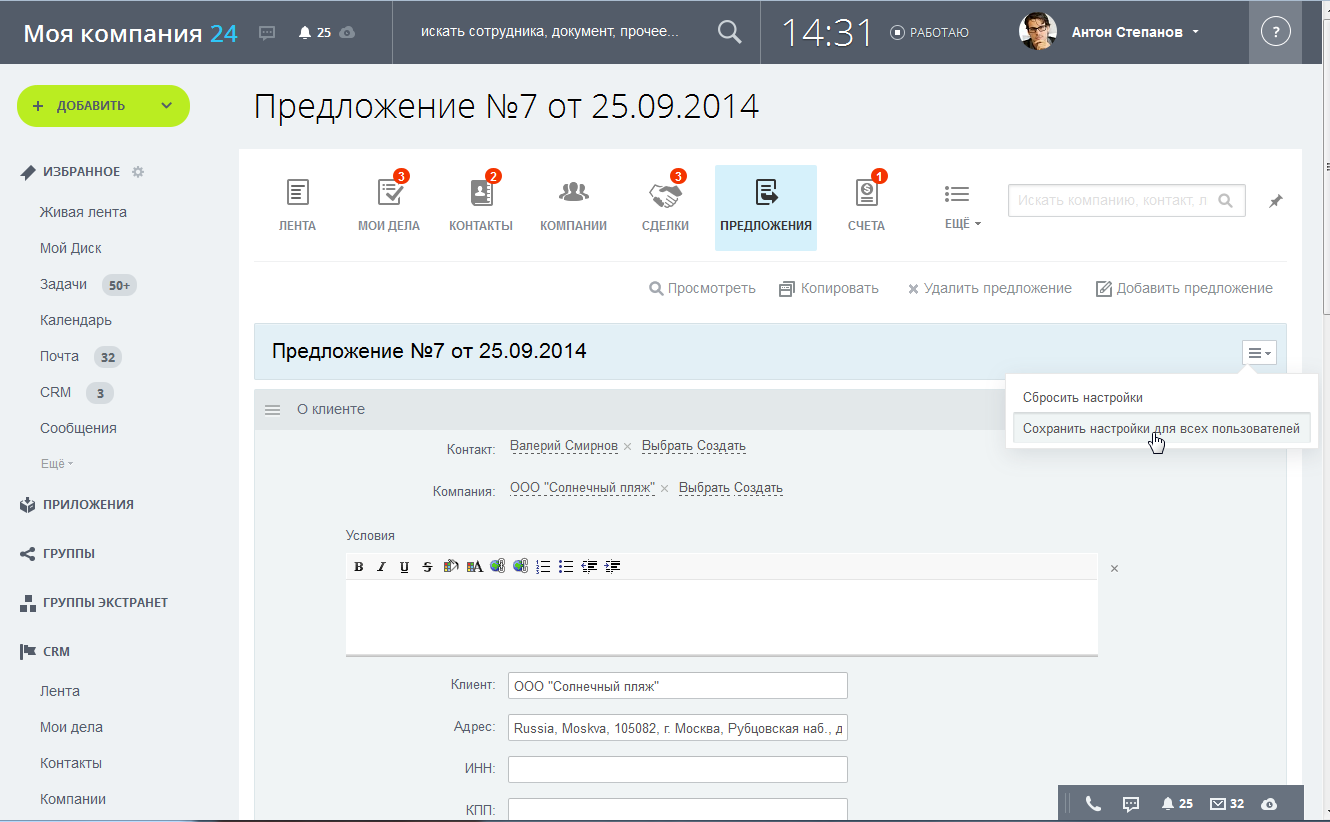Click the phone icon in bottom bar
The image size is (1330, 822).
(x=1093, y=803)
